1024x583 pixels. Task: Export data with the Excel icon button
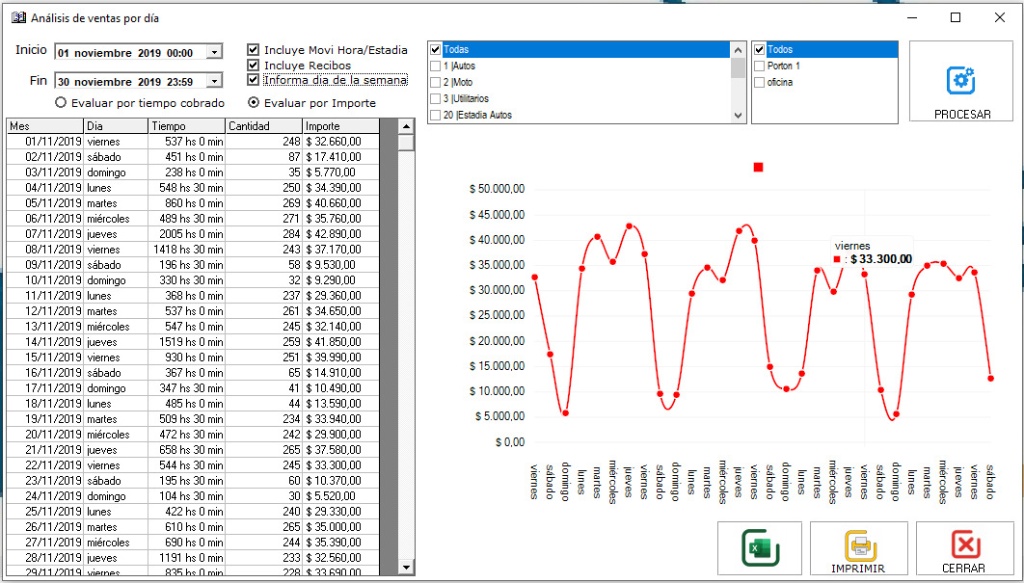pos(759,548)
